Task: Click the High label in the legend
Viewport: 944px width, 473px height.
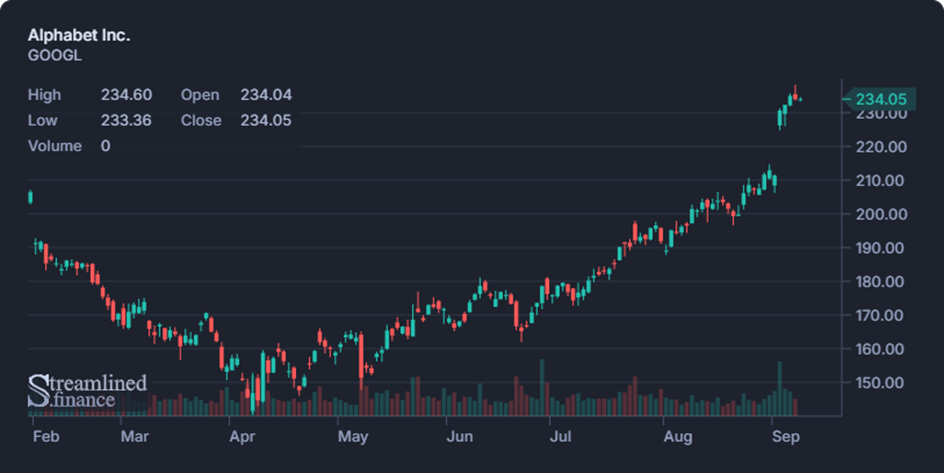Action: tap(45, 95)
